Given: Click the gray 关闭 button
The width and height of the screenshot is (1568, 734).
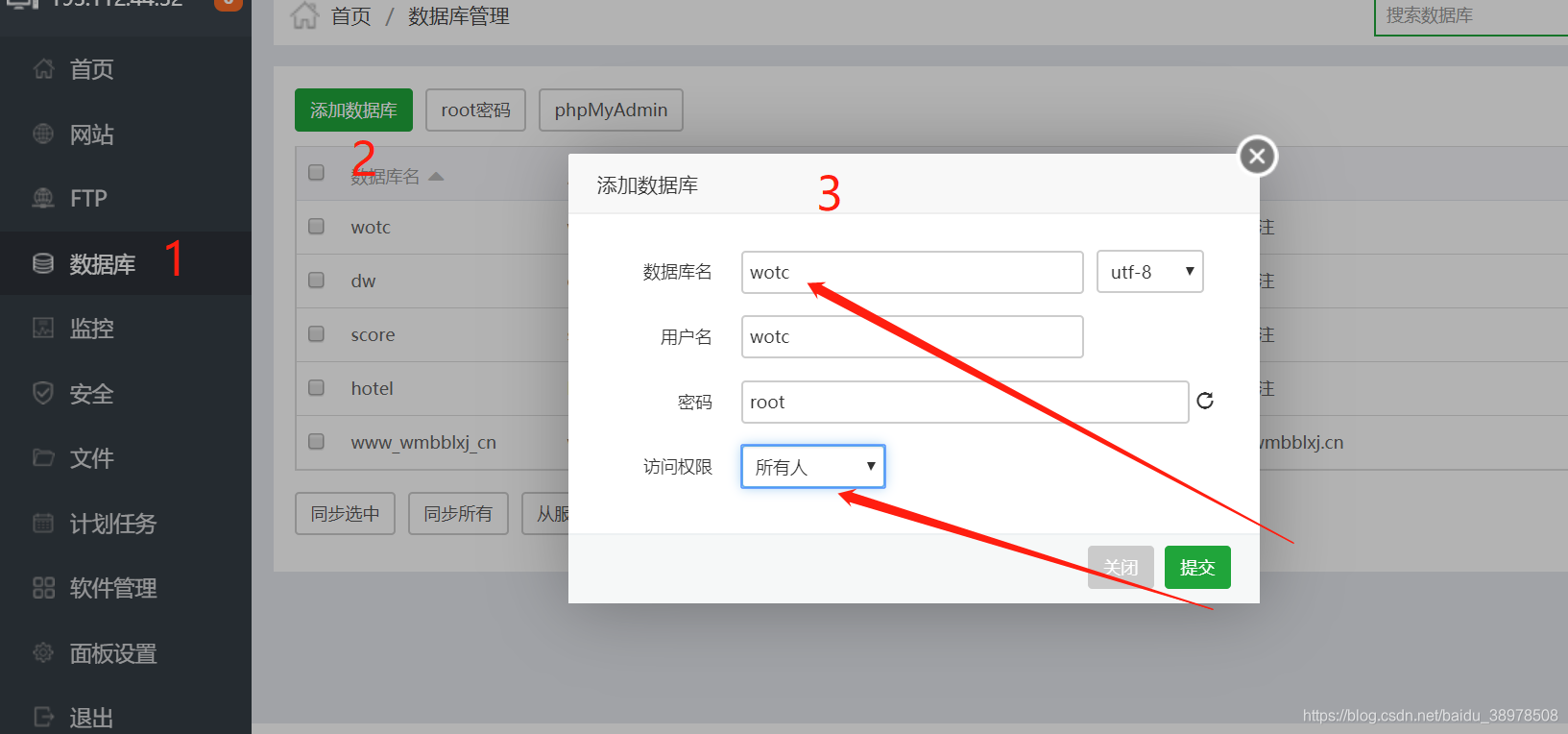Looking at the screenshot, I should coord(1121,567).
